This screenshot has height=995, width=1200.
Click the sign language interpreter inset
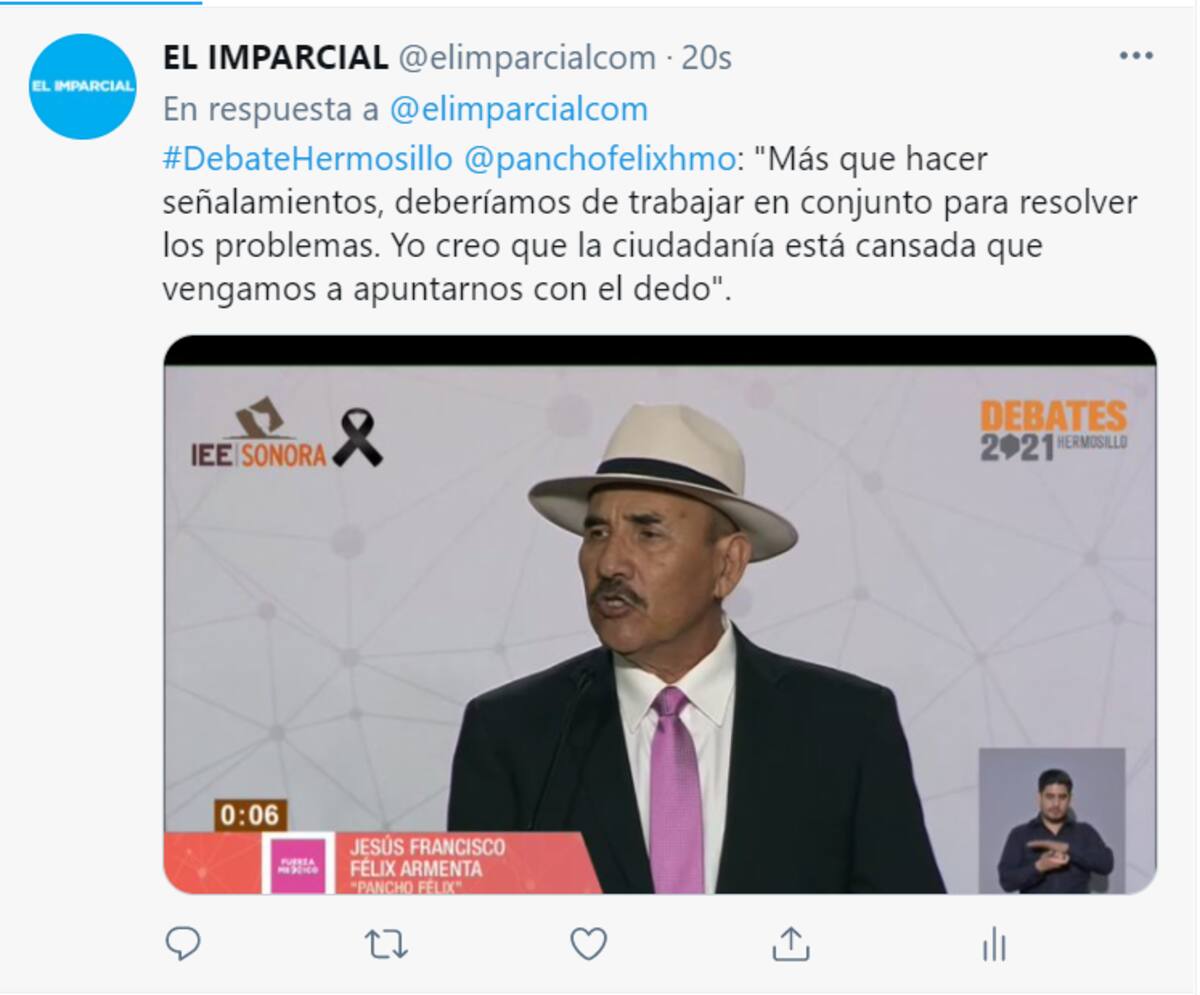(x=1052, y=821)
